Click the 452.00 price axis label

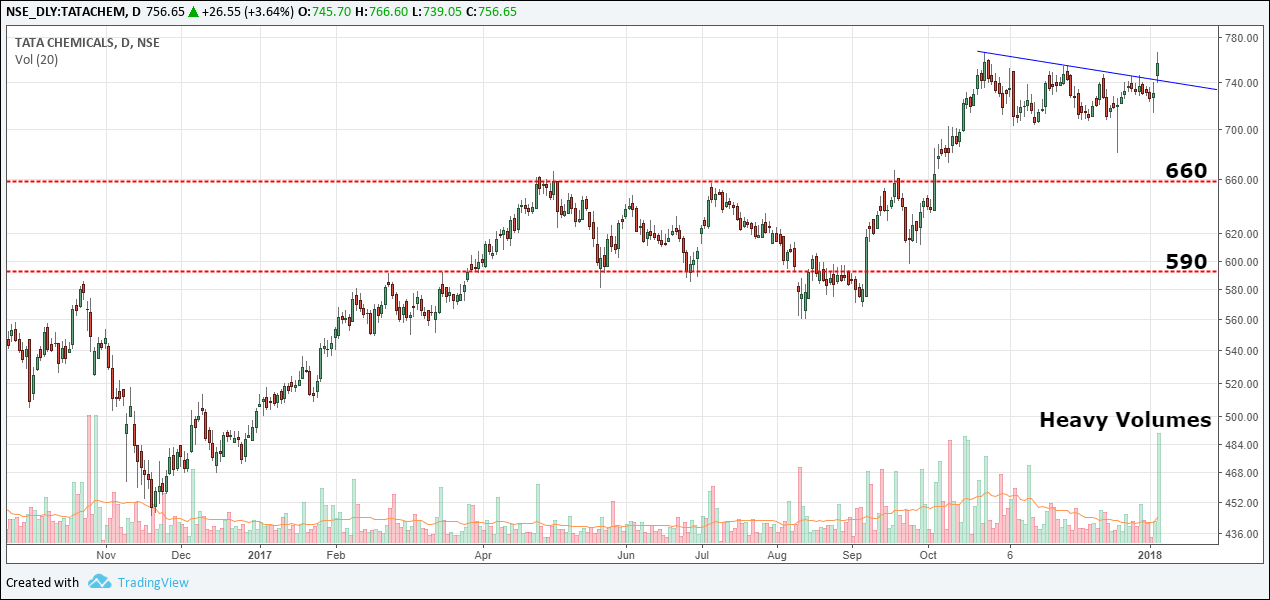click(1242, 503)
